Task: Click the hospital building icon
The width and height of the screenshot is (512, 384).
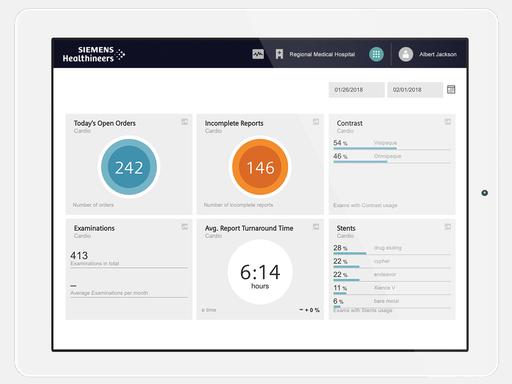Action: coord(279,54)
